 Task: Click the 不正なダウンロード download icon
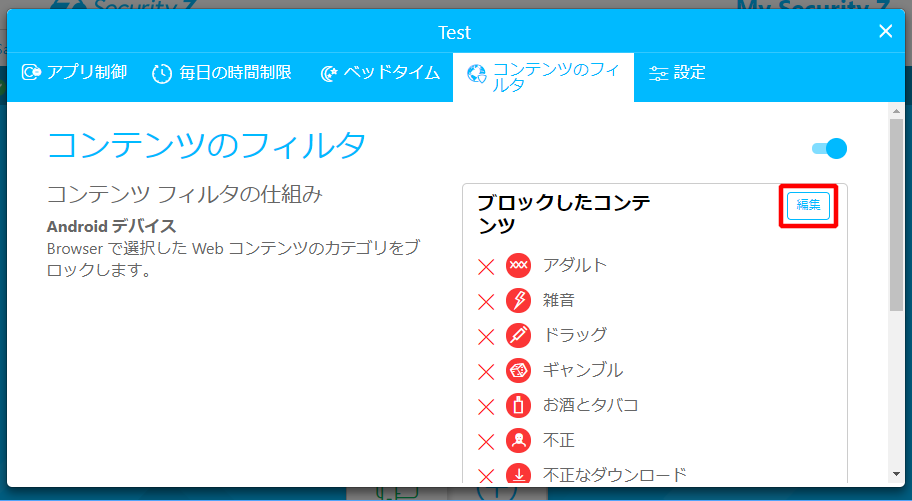(x=518, y=474)
